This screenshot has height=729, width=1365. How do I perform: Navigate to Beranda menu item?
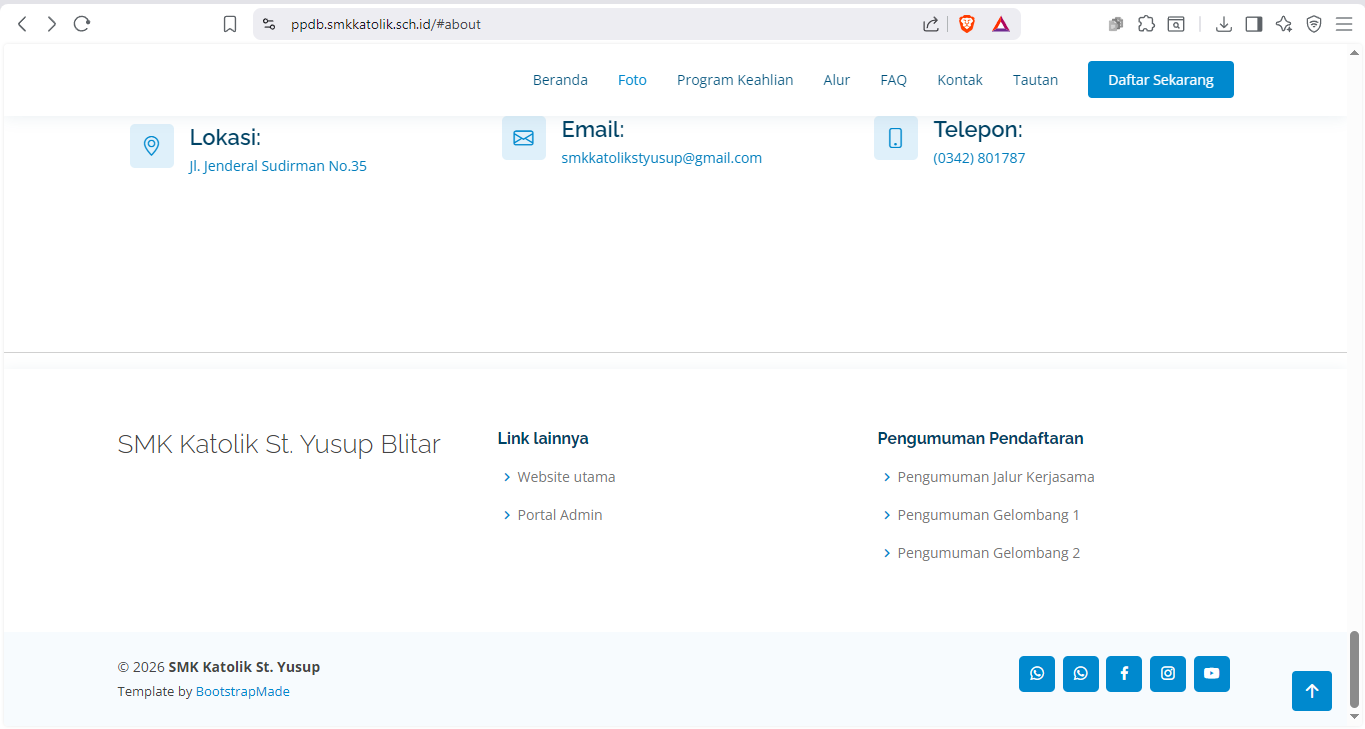point(560,80)
